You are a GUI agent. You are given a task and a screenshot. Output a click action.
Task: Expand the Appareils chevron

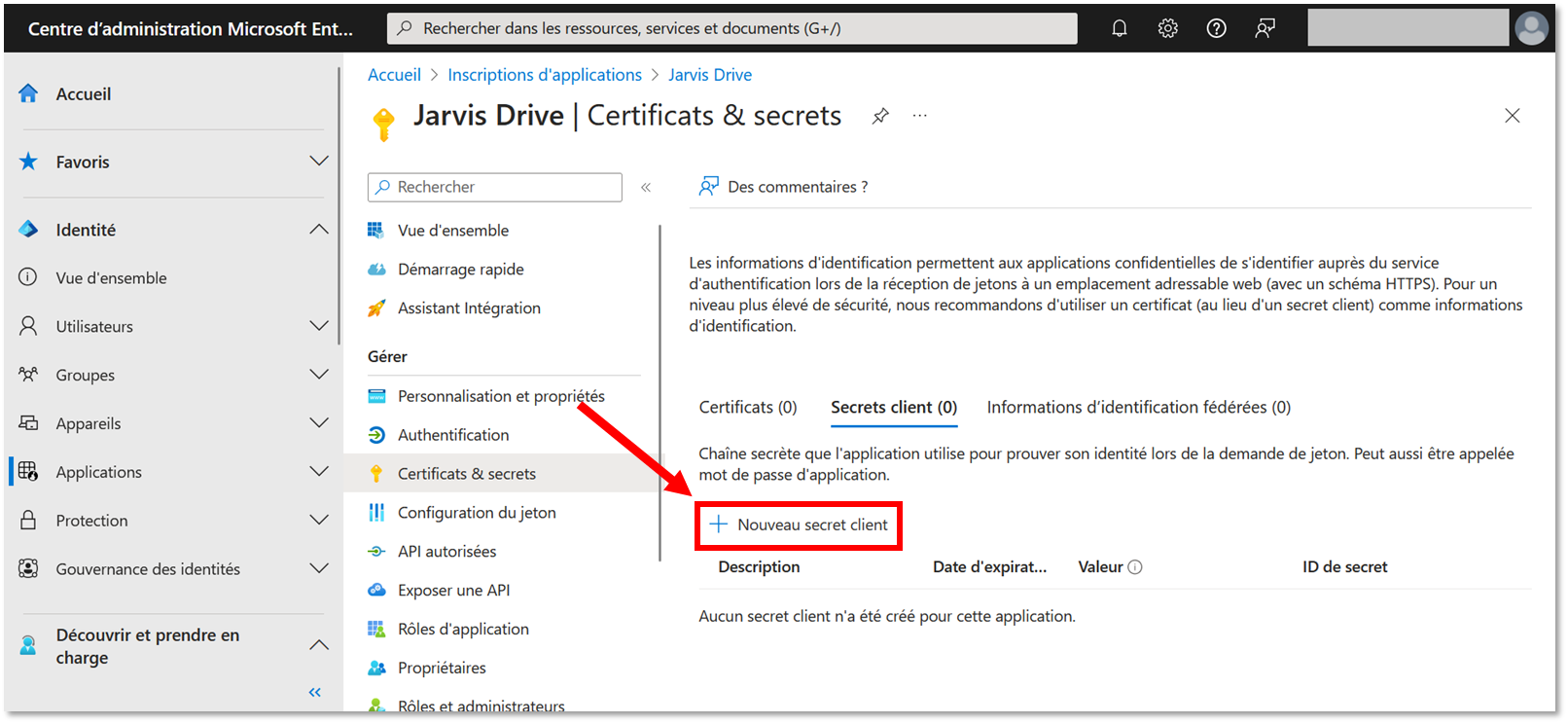319,422
